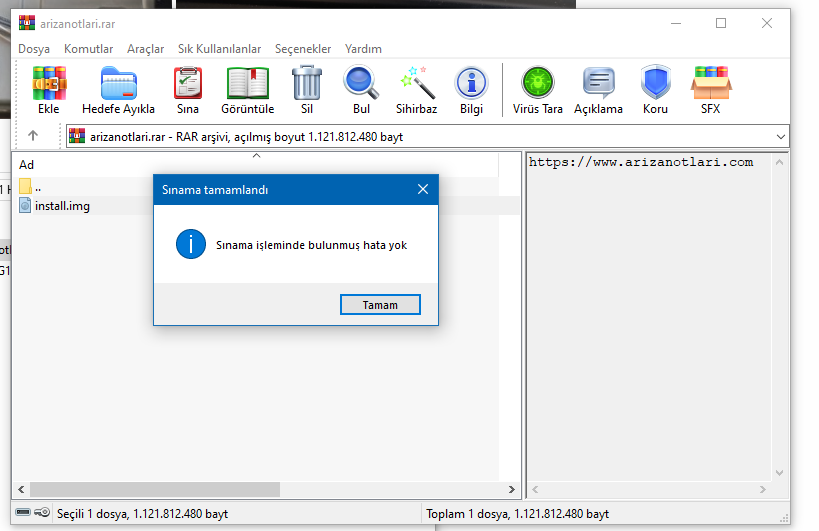The image size is (819, 531).
Task: Click 'Seçili 1 dosya' status text
Action: [x=142, y=514]
